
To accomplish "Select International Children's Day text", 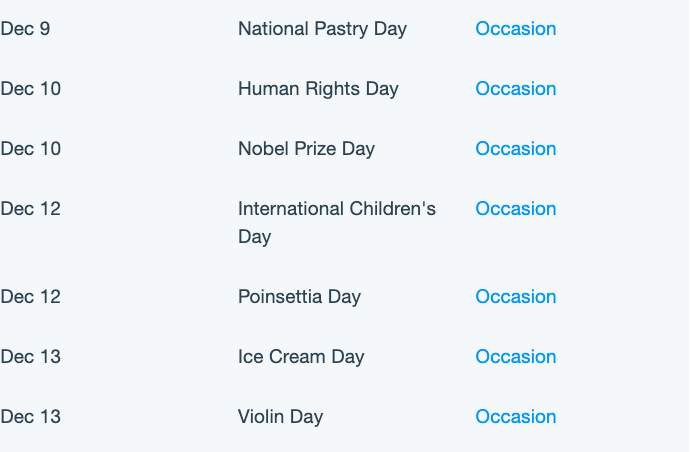I will pyautogui.click(x=337, y=223).
